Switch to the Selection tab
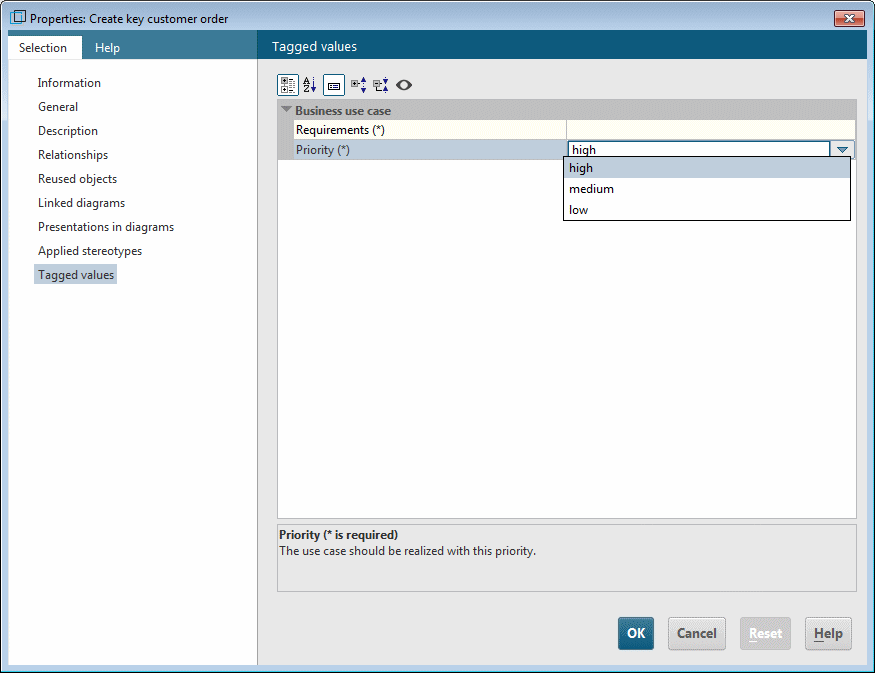875x673 pixels. [43, 48]
